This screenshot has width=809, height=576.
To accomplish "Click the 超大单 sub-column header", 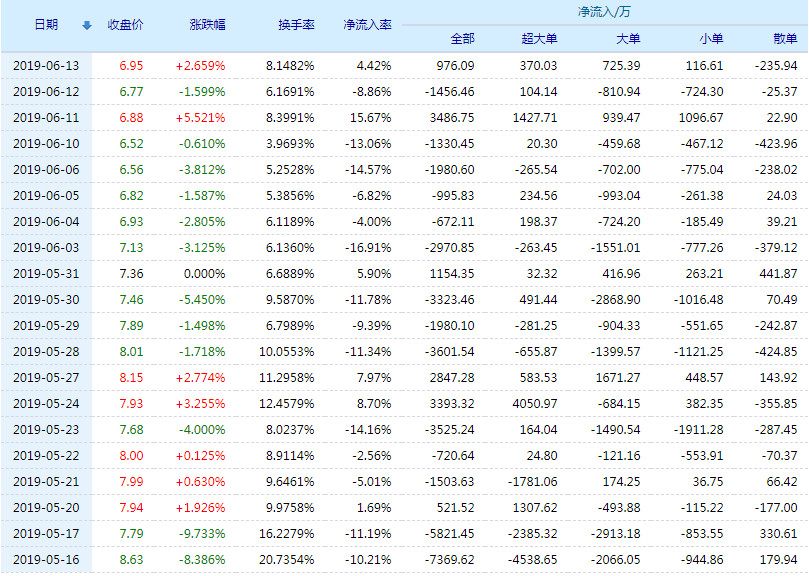I will coord(539,39).
